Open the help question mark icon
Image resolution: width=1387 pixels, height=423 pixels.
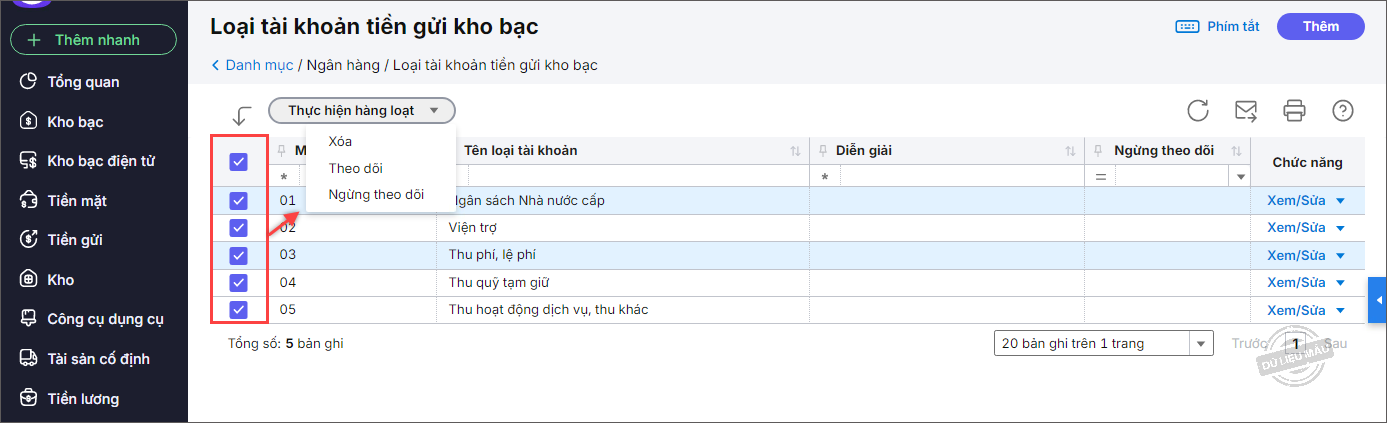[x=1343, y=111]
